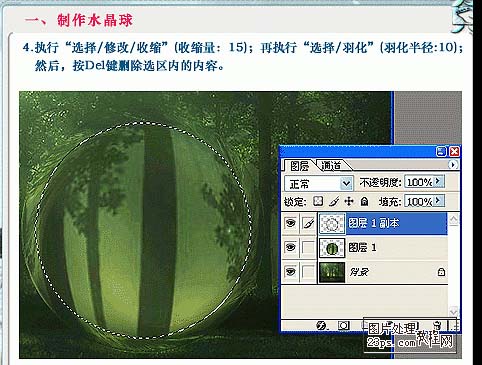Click the lock transparent pixels icon

318,201
